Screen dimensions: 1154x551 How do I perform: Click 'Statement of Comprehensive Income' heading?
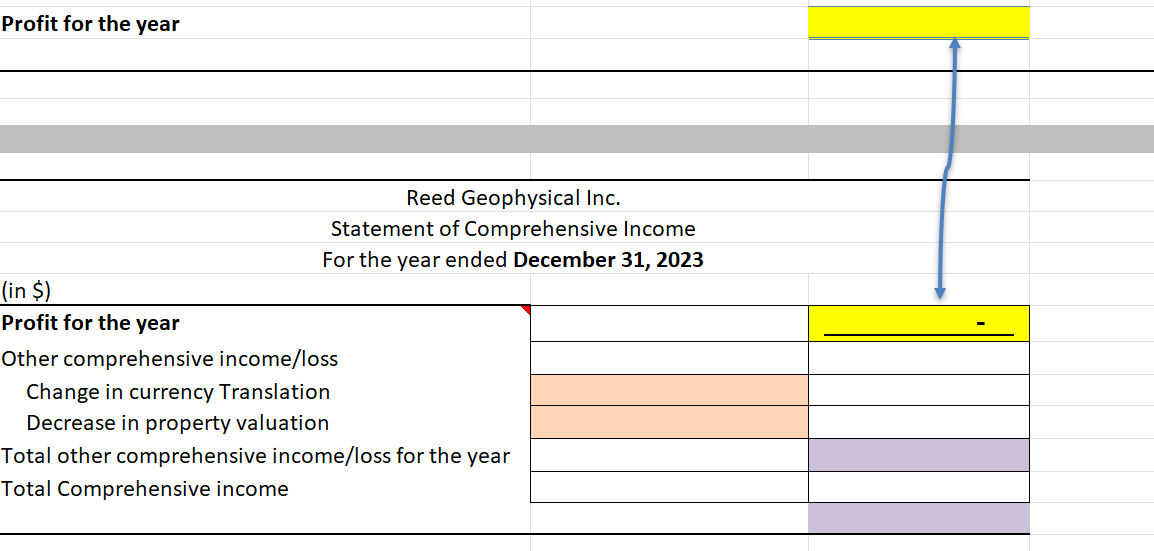(513, 229)
